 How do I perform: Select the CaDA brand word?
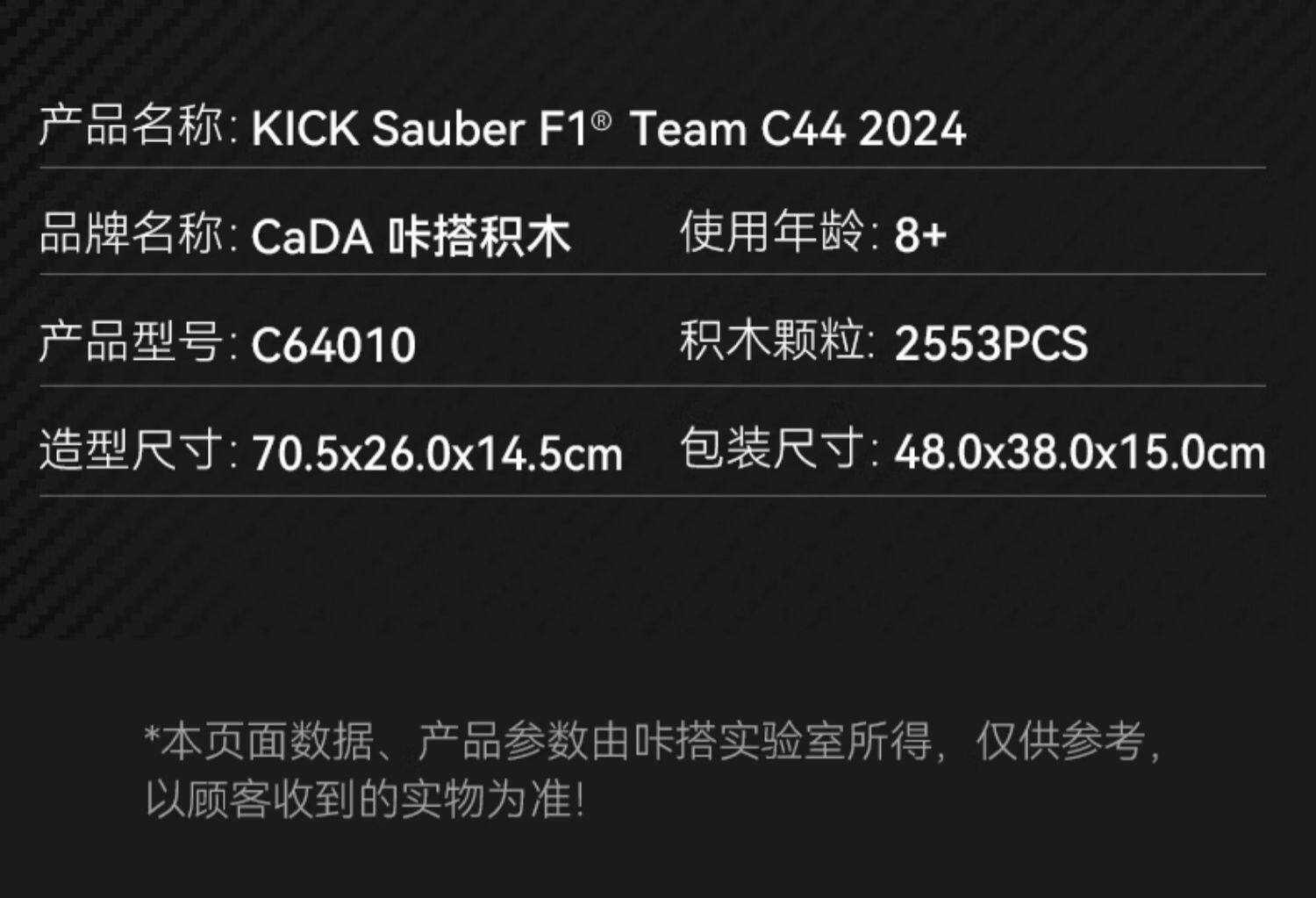[x=312, y=237]
